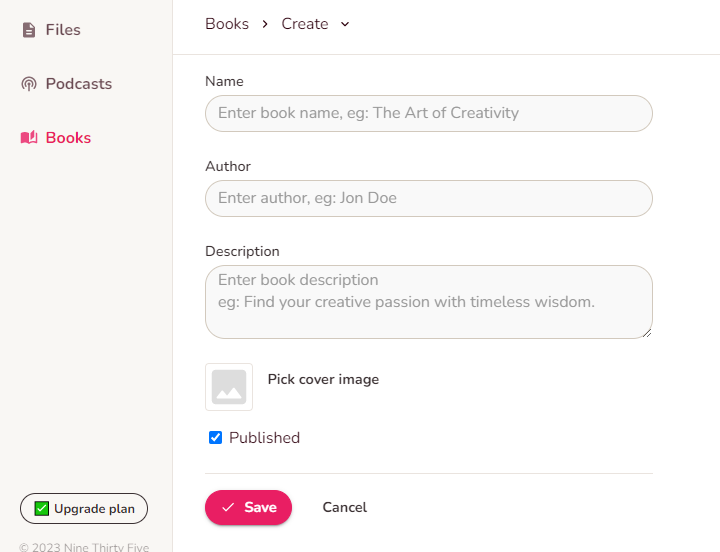Open the Files section in sidebar
This screenshot has height=552, width=720.
click(62, 30)
